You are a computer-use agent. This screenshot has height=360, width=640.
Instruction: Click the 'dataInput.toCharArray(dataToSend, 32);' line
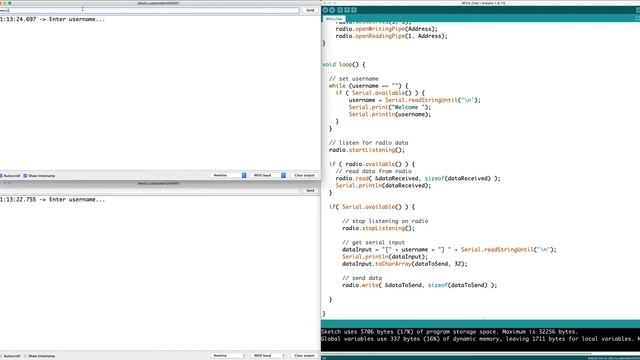[404, 264]
